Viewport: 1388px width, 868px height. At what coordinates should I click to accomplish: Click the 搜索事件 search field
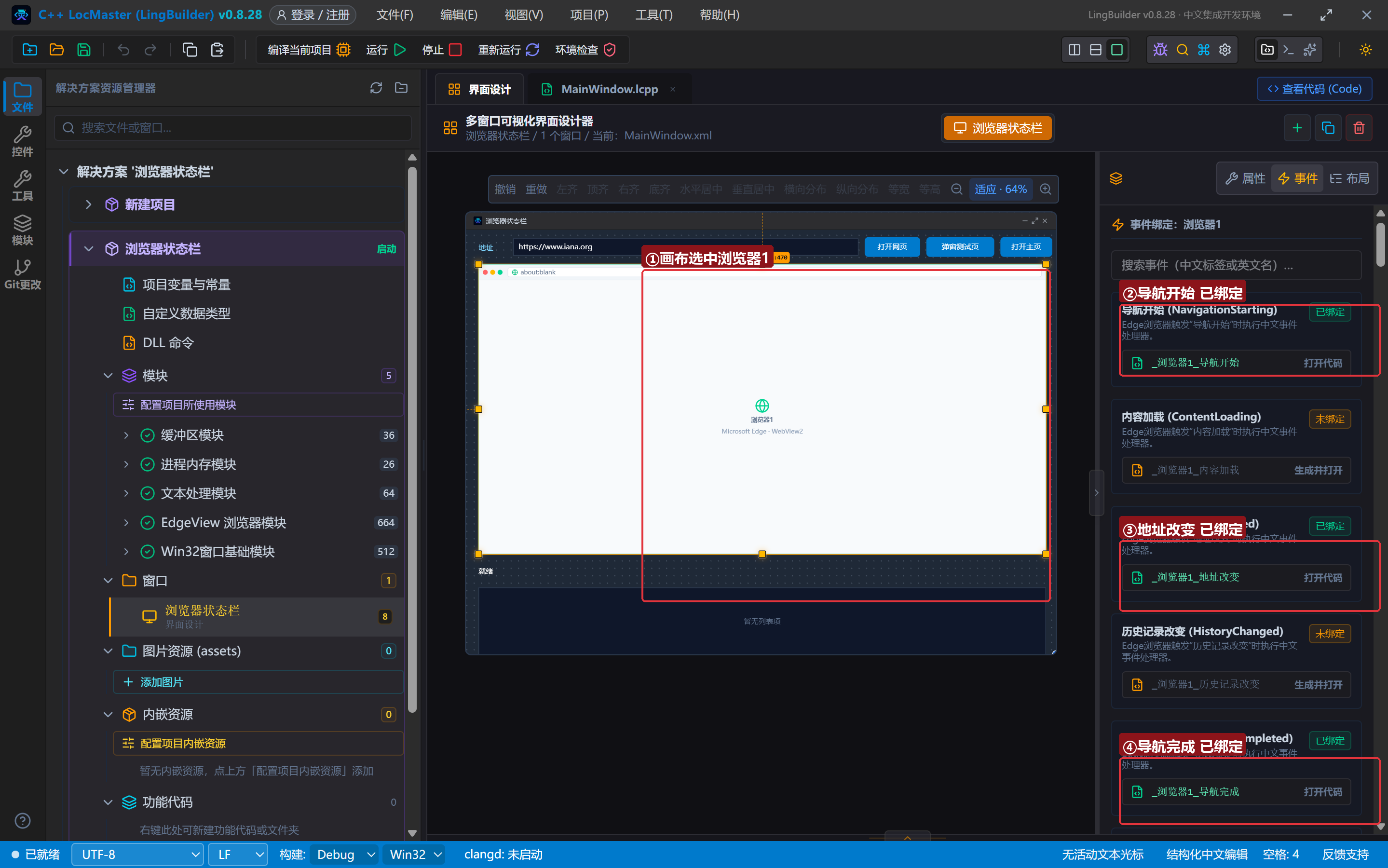pyautogui.click(x=1236, y=265)
